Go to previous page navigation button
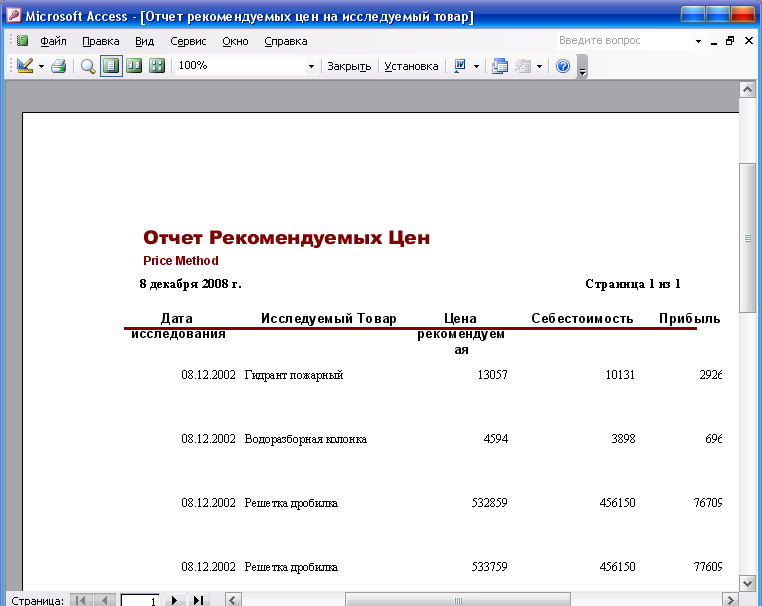 104,600
